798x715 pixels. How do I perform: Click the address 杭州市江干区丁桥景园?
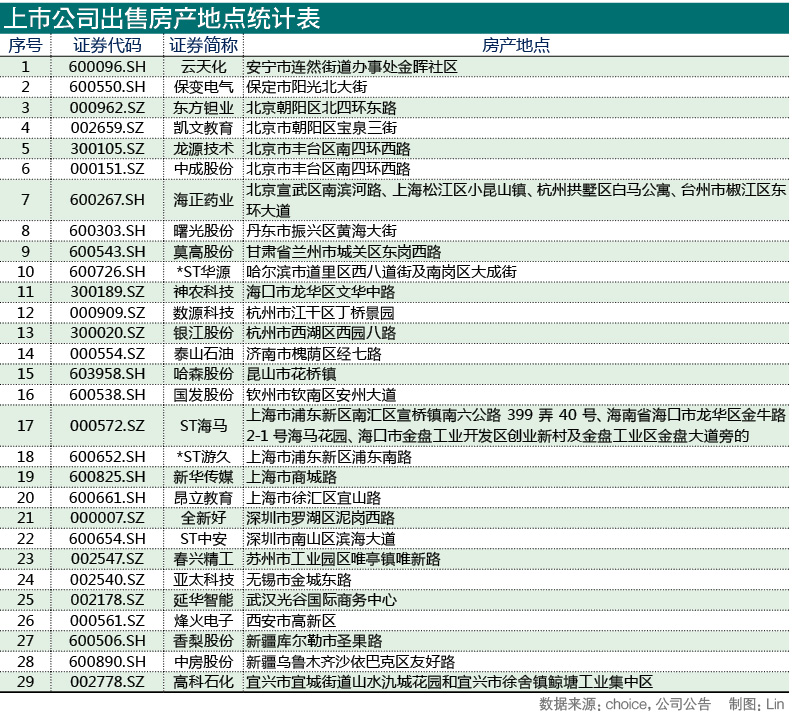click(x=321, y=313)
